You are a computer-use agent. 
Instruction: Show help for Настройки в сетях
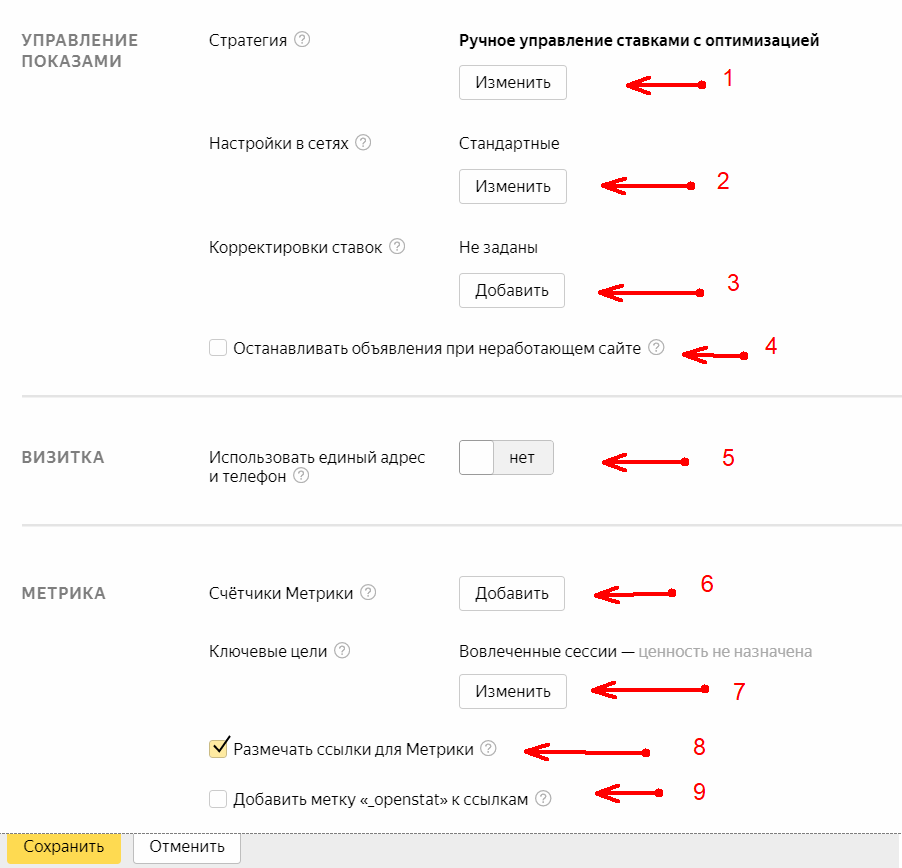click(x=363, y=142)
